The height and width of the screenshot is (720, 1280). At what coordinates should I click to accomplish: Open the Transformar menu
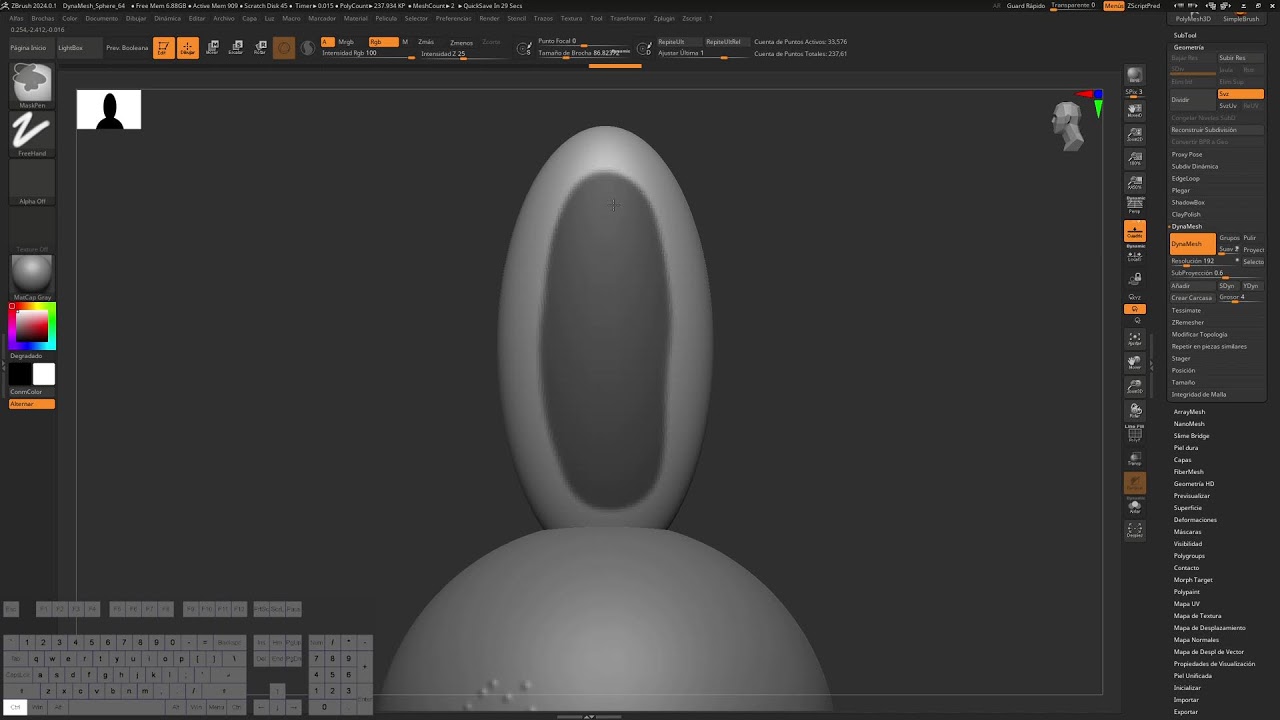(x=628, y=18)
